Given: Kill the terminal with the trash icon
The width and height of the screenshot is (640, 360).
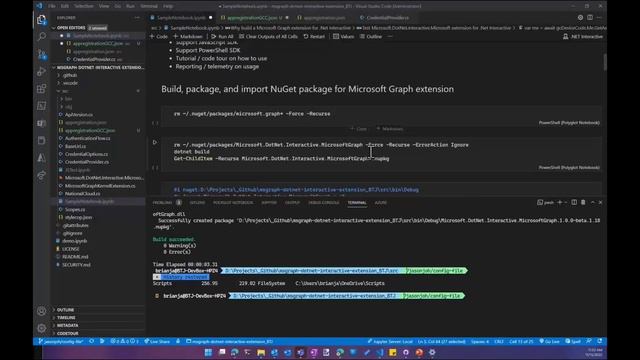Looking at the screenshot, I should coord(583,202).
